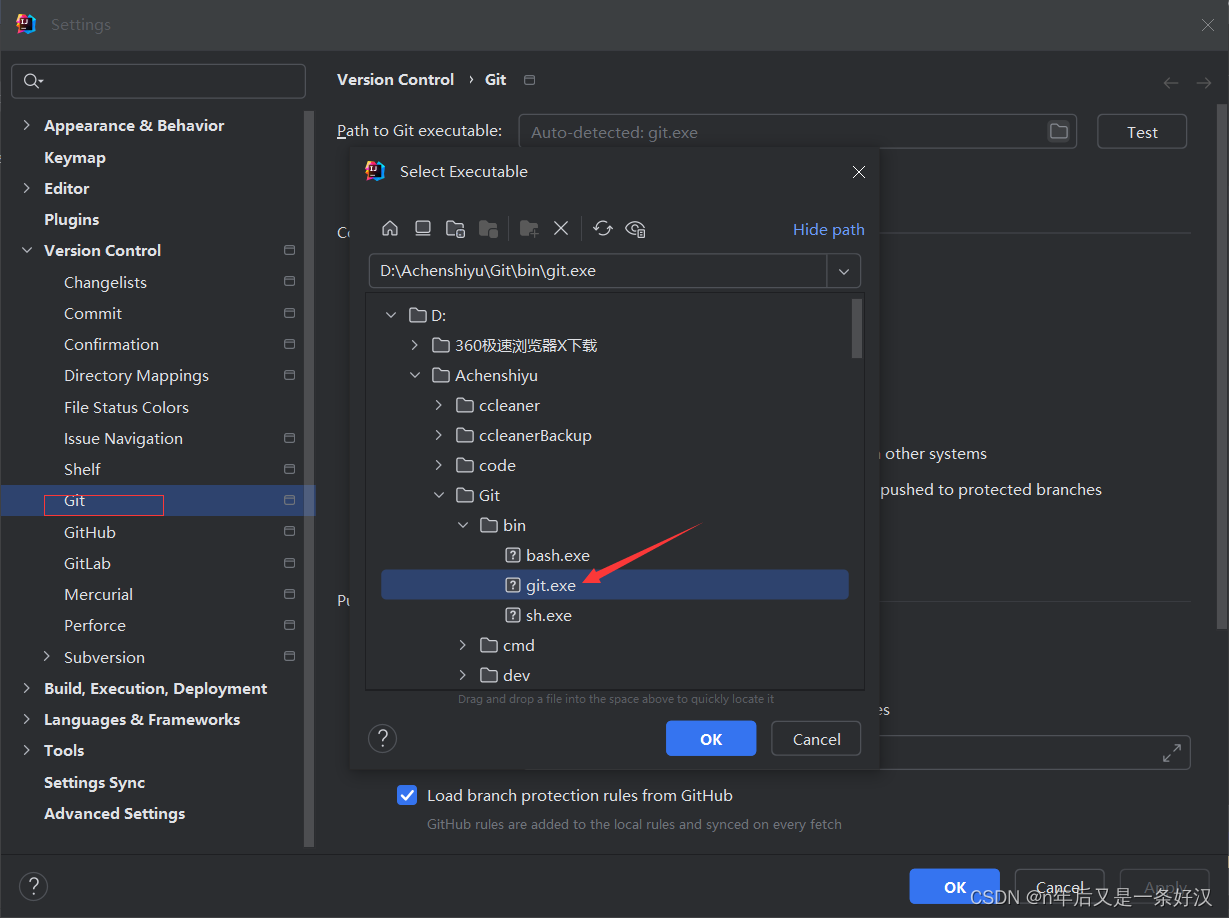The image size is (1229, 918).
Task: Click the Test button for Git
Action: pos(1142,131)
